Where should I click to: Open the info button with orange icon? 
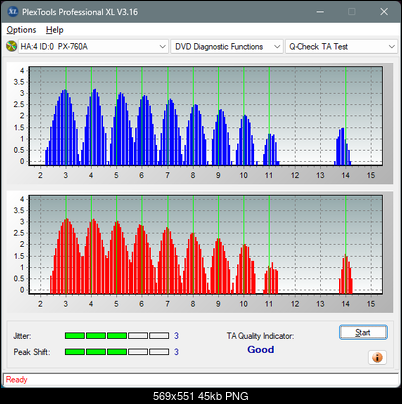click(x=377, y=358)
